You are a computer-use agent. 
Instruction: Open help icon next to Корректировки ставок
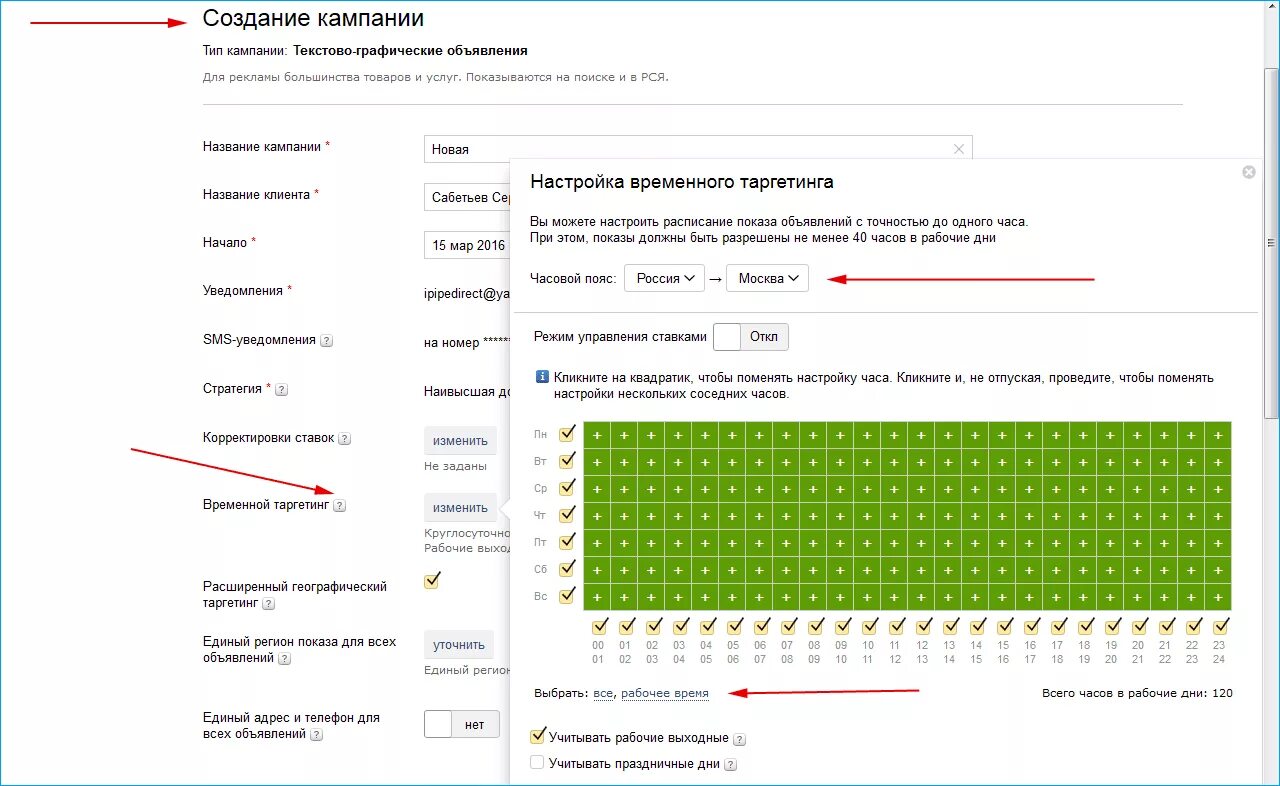[x=345, y=439]
